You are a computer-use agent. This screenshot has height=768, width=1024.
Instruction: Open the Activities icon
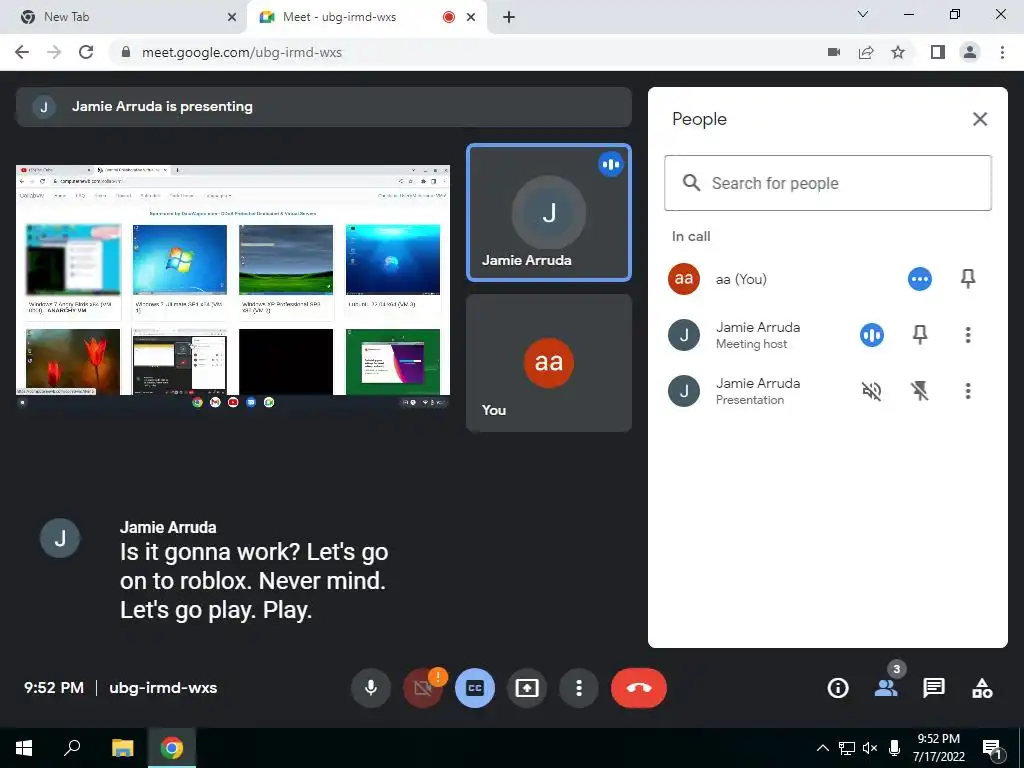pyautogui.click(x=982, y=688)
